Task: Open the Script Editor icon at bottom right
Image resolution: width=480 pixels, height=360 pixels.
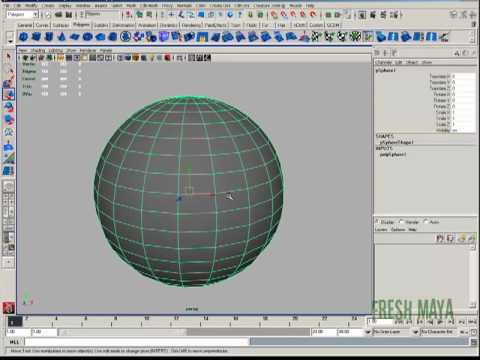Action: 474,342
